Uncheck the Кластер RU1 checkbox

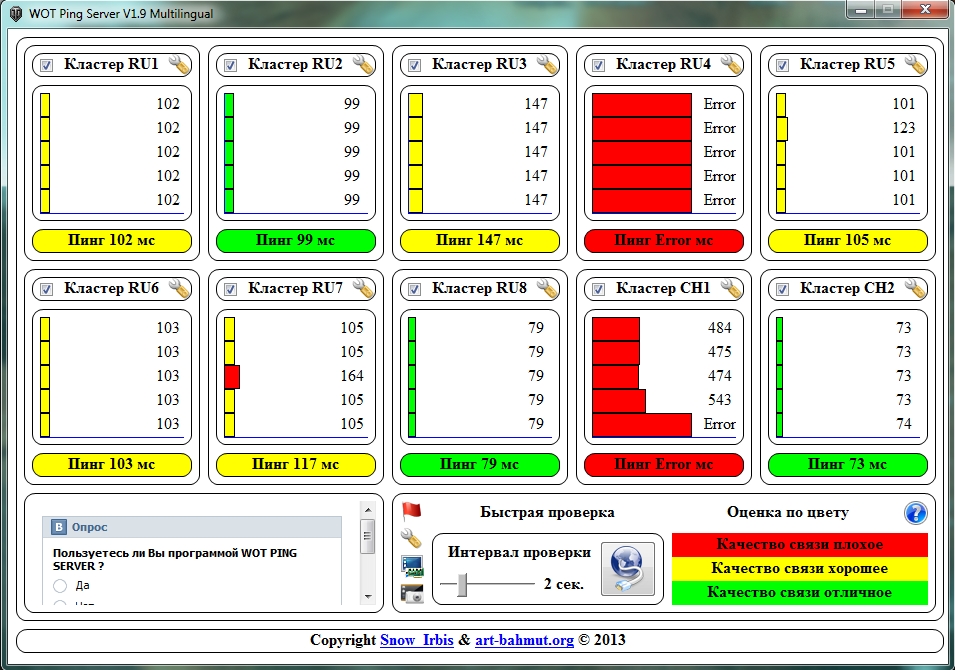(46, 66)
